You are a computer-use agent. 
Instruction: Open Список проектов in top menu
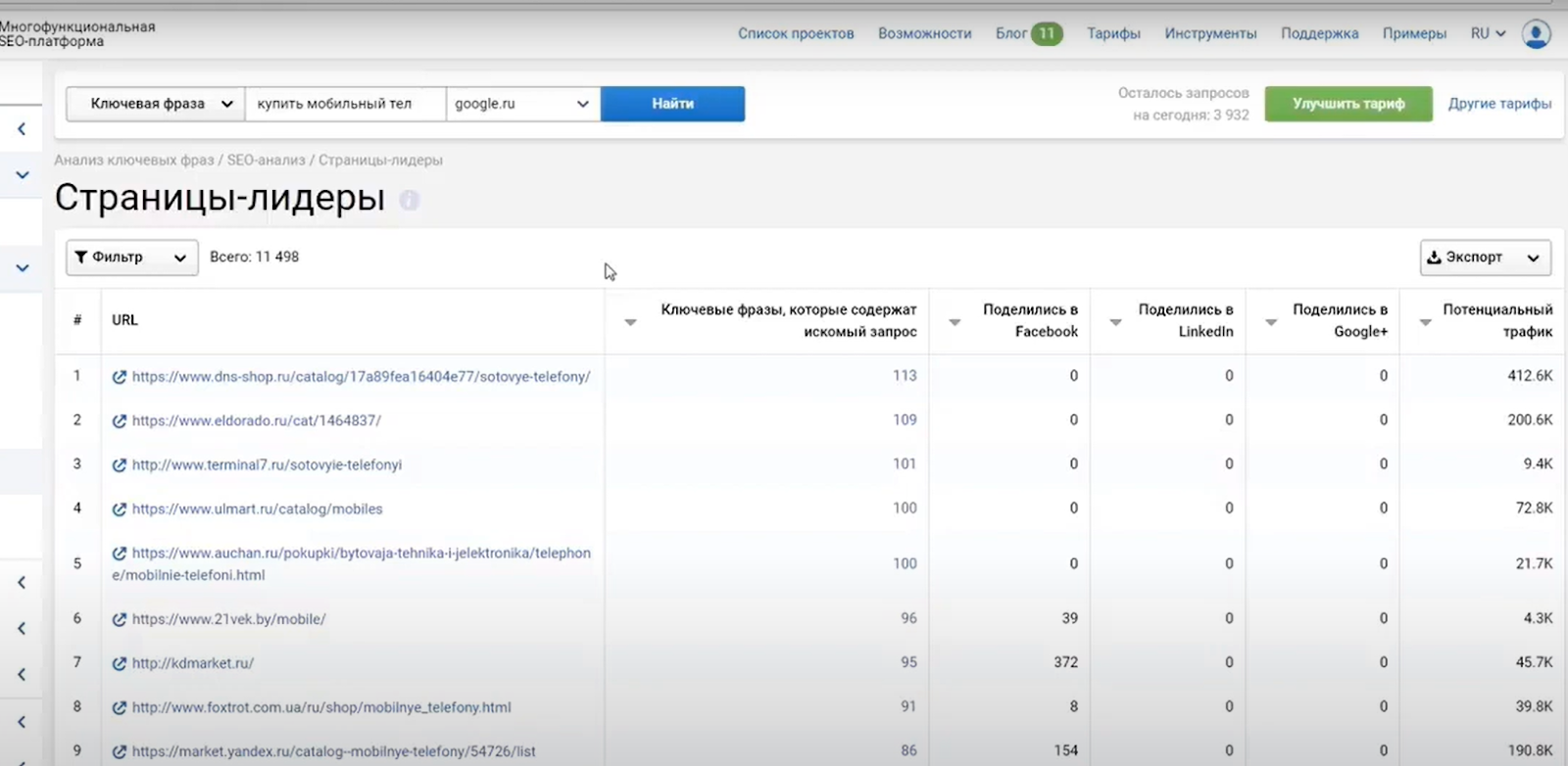tap(796, 33)
